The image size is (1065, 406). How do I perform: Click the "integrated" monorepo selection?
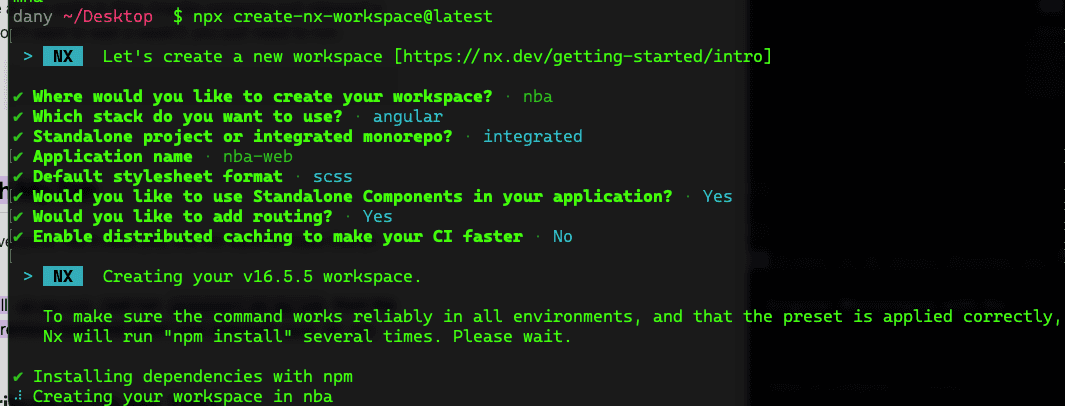click(x=532, y=136)
